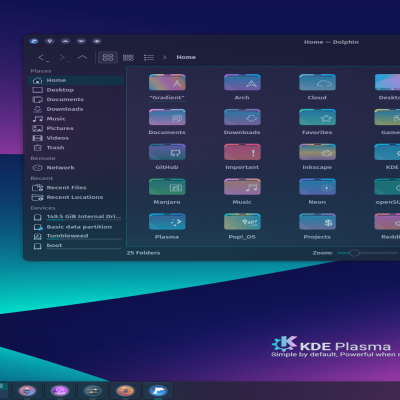Switch to Compact view mode

pyautogui.click(x=128, y=58)
